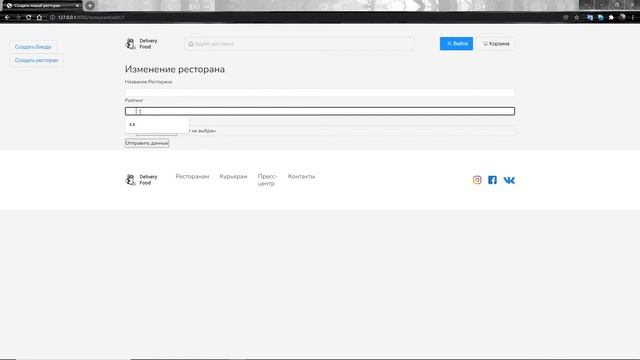
Task: Open a new browser tab with plus
Action: tap(90, 6)
